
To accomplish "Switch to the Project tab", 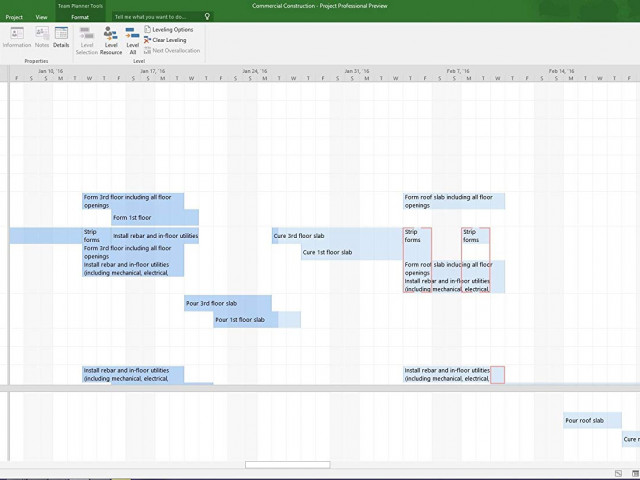I will (x=14, y=17).
